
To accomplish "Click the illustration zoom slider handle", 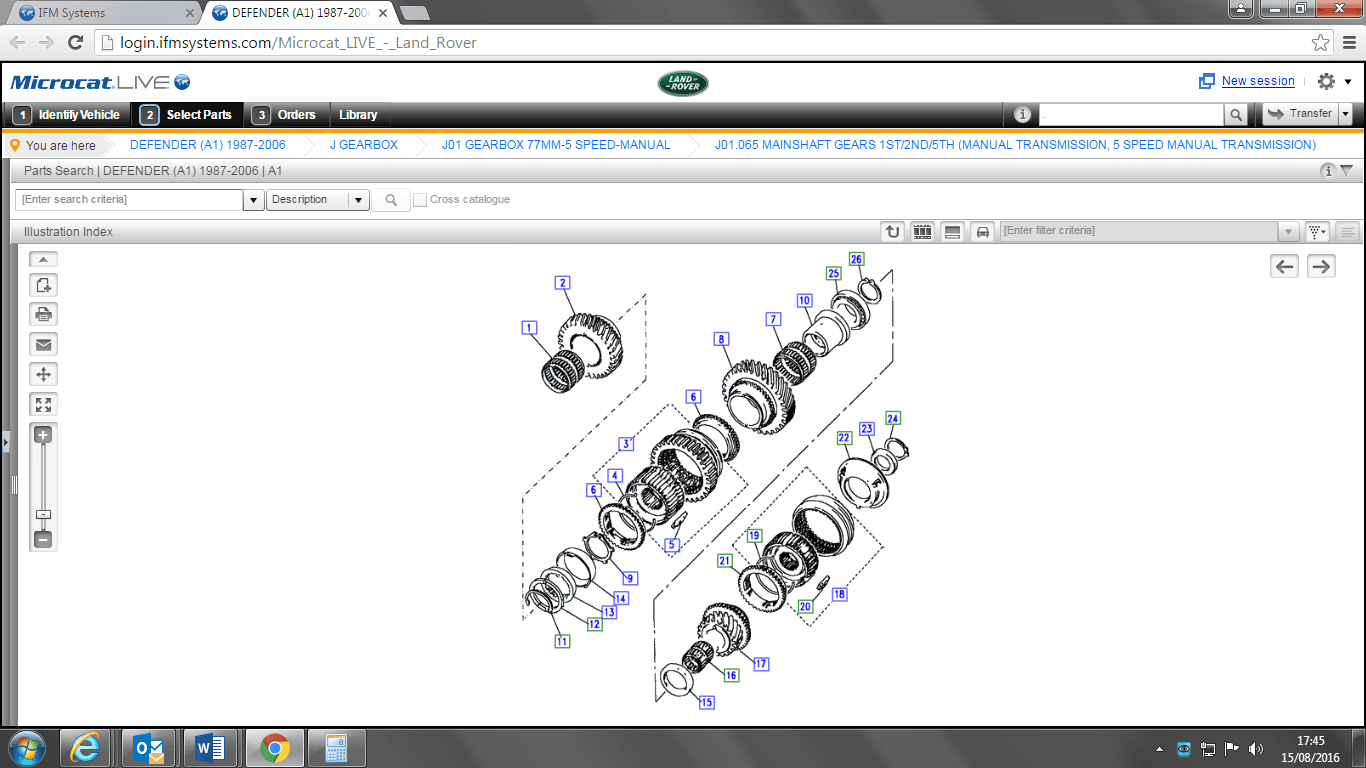I will click(43, 514).
